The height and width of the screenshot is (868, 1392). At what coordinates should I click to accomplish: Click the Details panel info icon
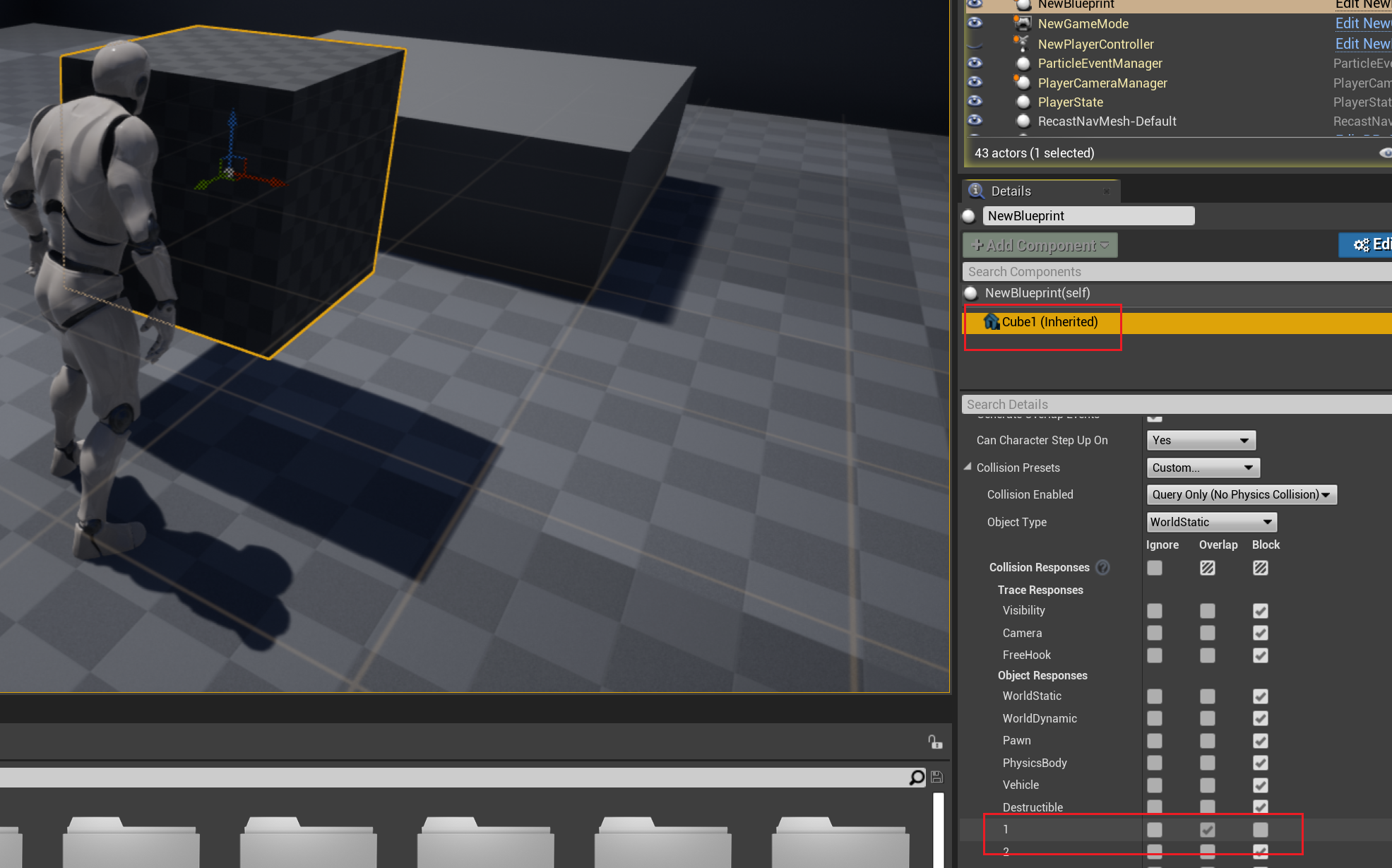(977, 191)
